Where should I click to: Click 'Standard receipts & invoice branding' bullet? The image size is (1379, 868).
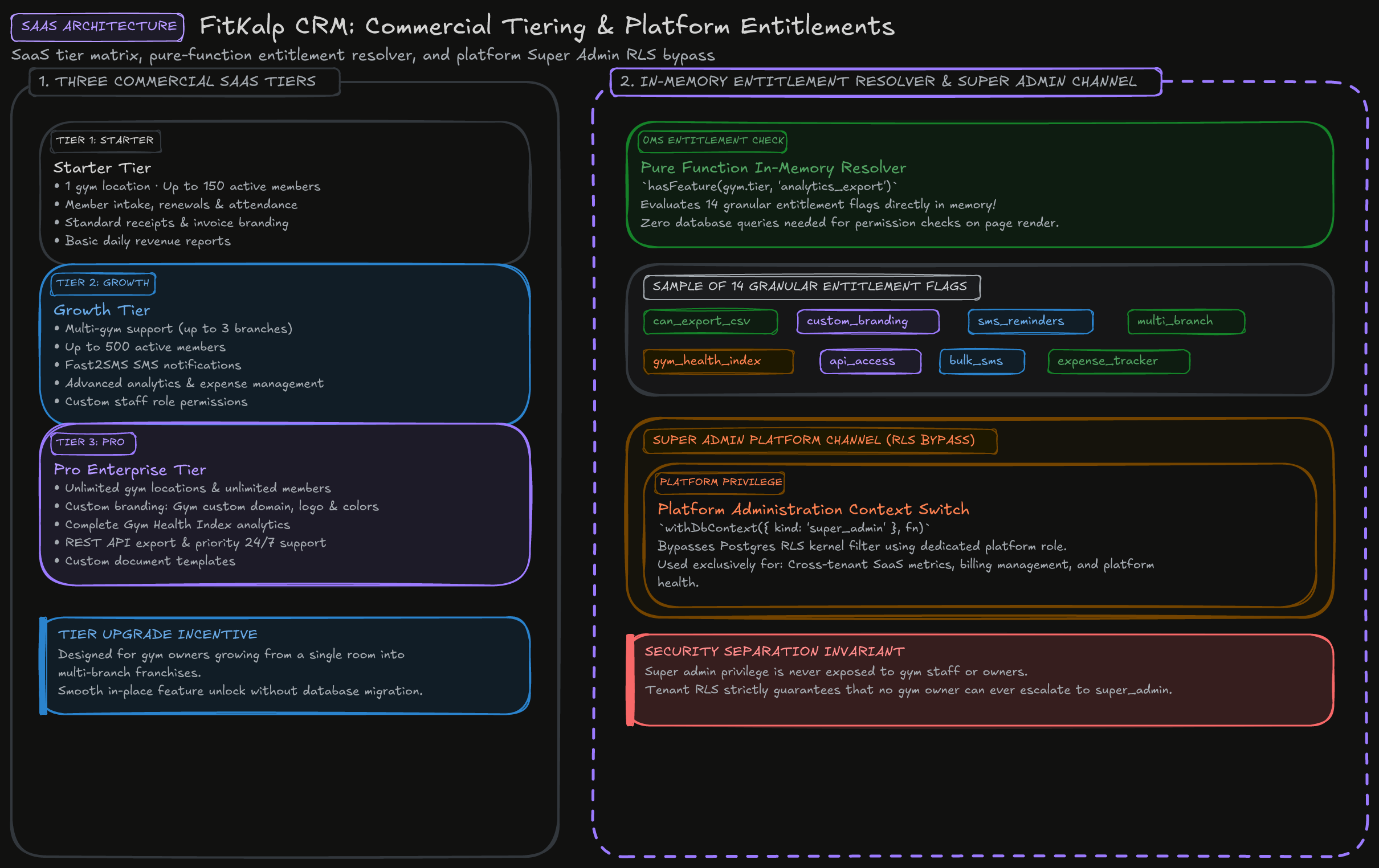[171, 223]
